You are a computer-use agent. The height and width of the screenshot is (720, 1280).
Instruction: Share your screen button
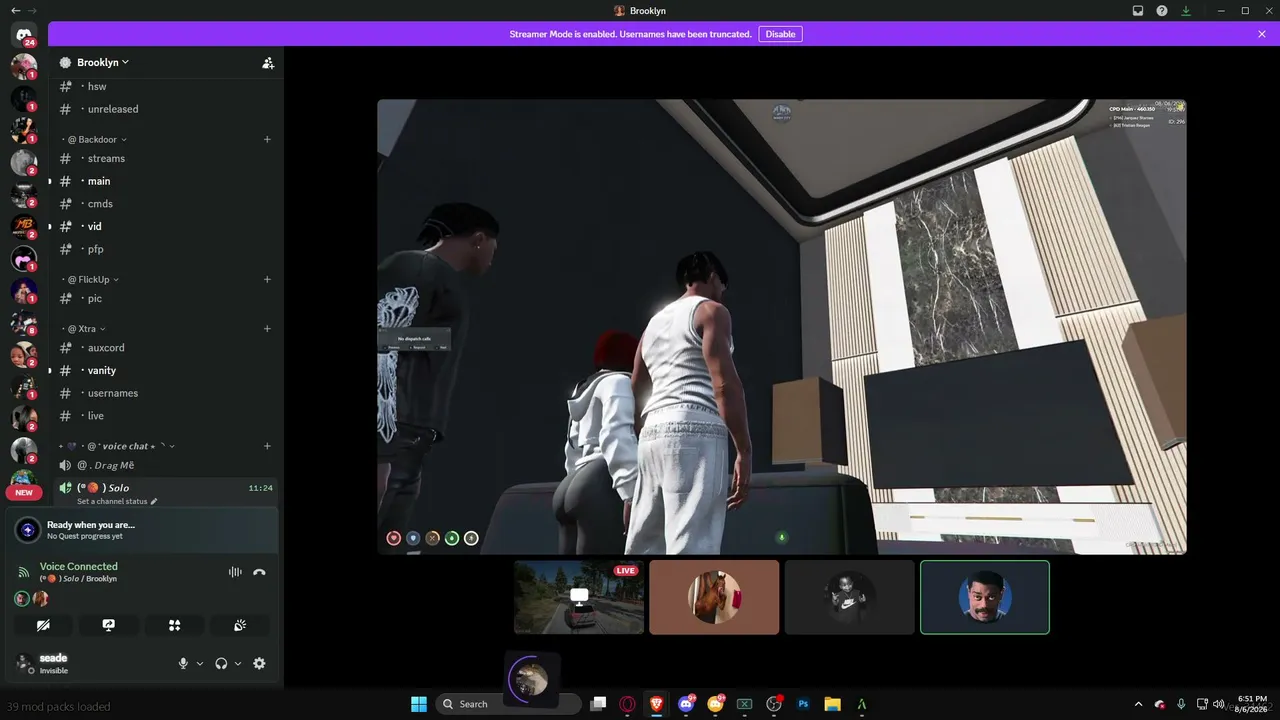pos(109,625)
